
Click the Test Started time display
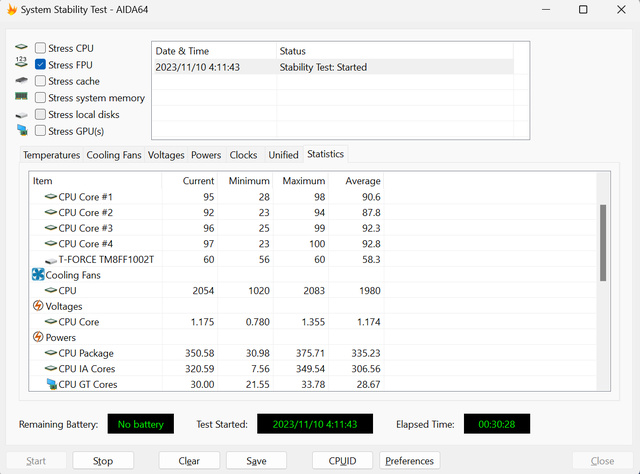(315, 424)
